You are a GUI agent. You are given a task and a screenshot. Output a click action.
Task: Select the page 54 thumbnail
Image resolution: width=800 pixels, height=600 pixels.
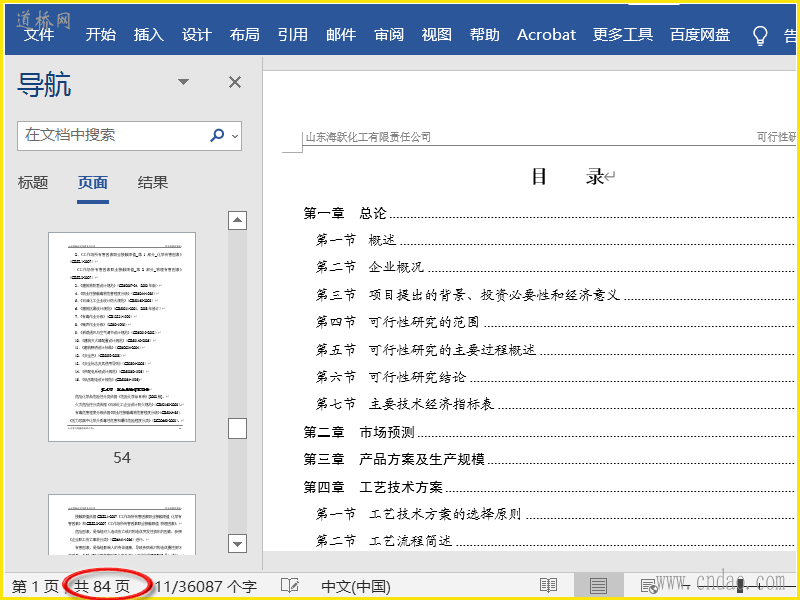122,337
